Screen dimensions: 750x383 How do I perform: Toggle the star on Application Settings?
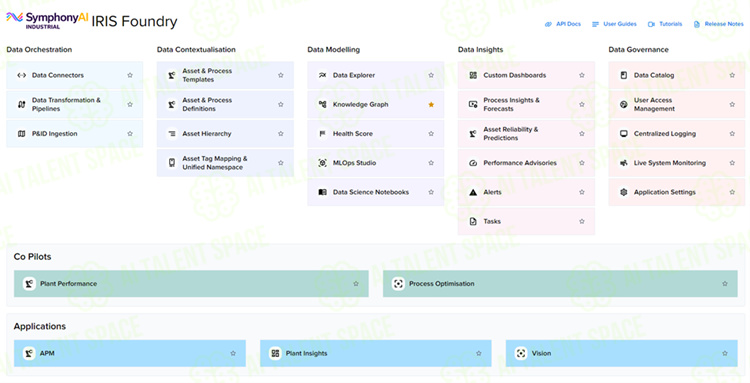732,192
